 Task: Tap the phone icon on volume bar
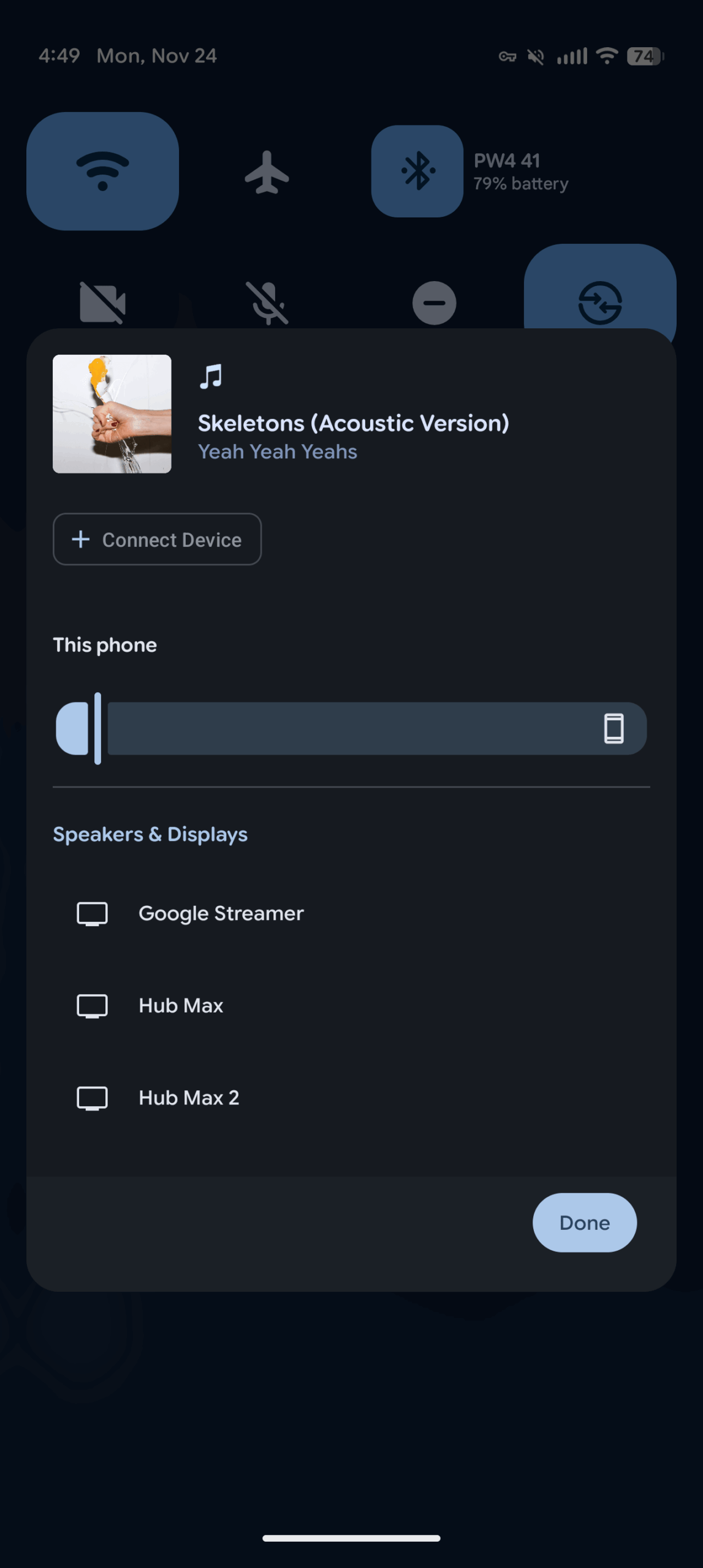pyautogui.click(x=614, y=728)
